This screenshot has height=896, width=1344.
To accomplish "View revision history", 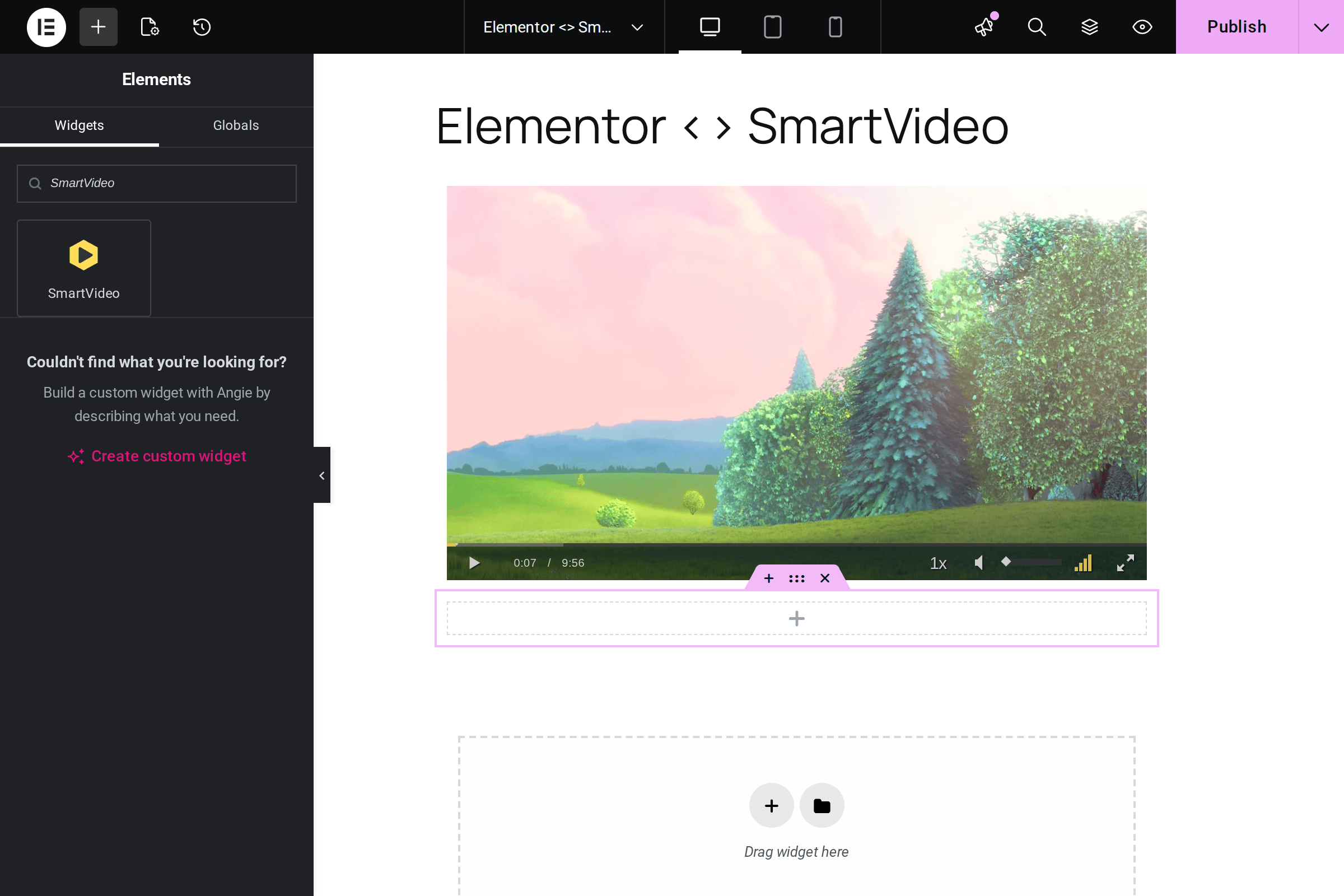I will pyautogui.click(x=200, y=27).
